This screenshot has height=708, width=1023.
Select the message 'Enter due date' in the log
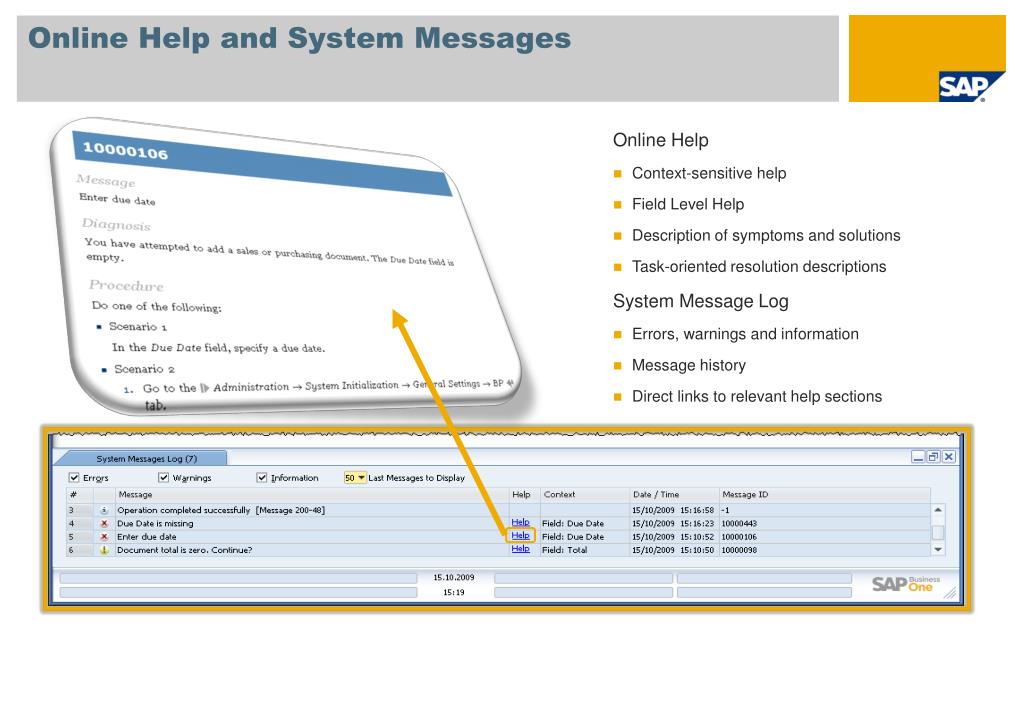pos(146,537)
